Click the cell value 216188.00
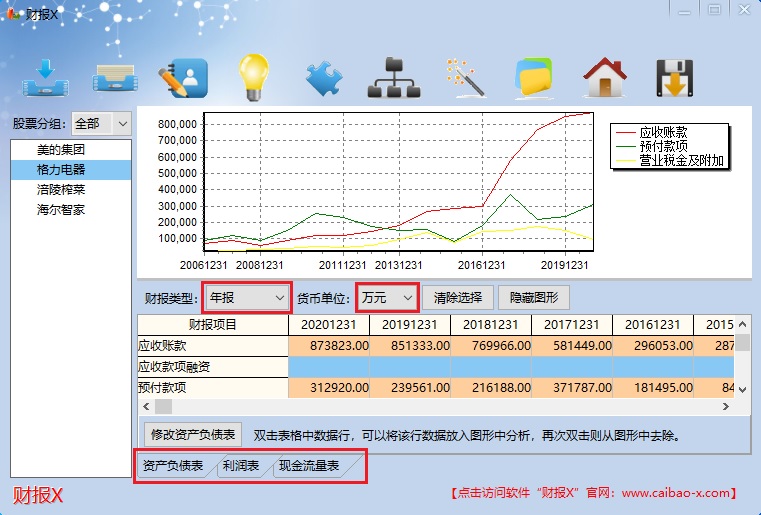 click(491, 388)
